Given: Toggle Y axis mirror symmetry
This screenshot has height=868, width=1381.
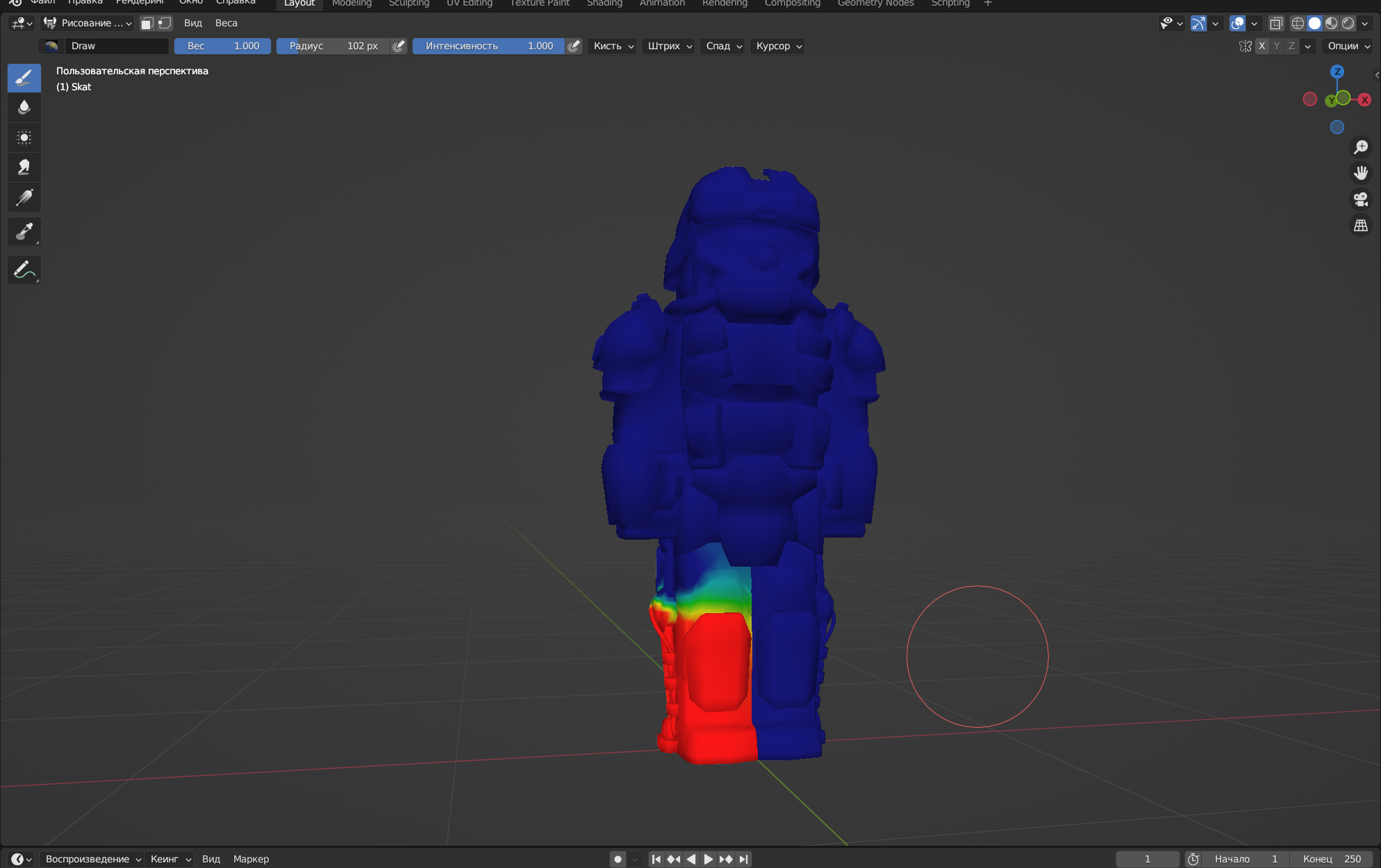Looking at the screenshot, I should 1277,46.
